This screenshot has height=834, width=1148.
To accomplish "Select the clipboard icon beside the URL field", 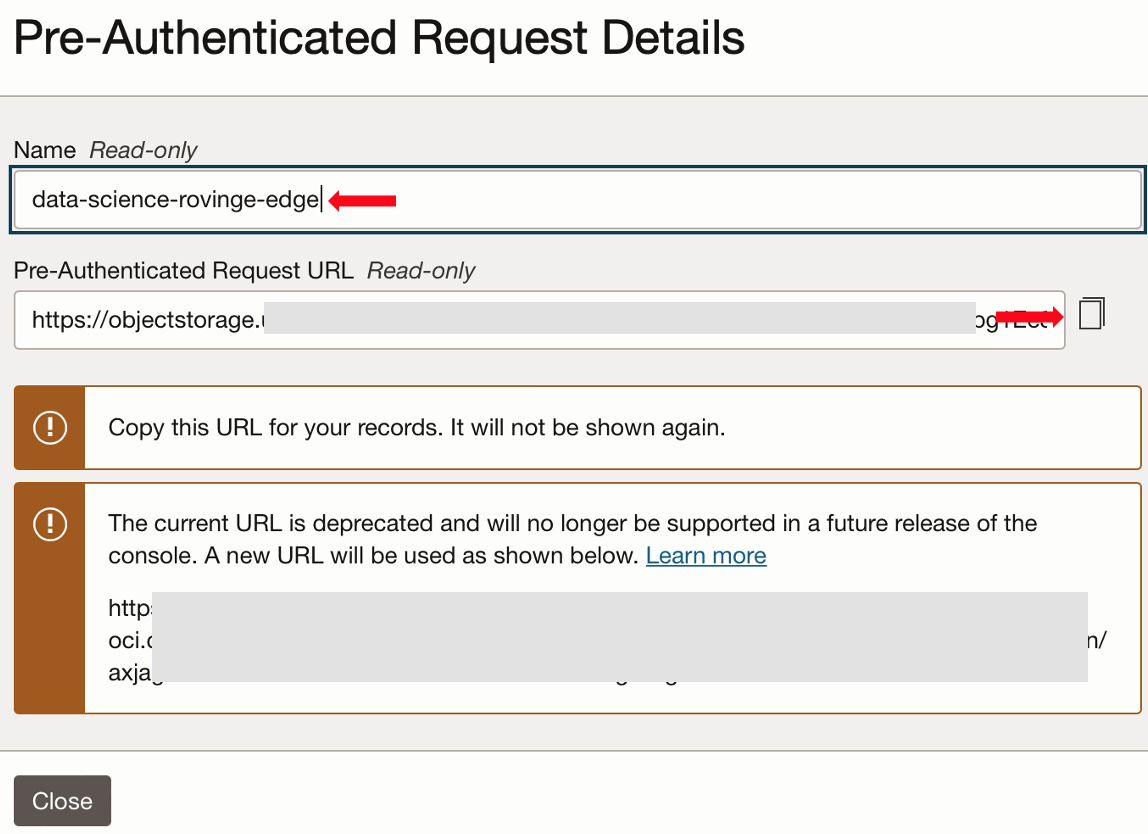I will [1091, 313].
